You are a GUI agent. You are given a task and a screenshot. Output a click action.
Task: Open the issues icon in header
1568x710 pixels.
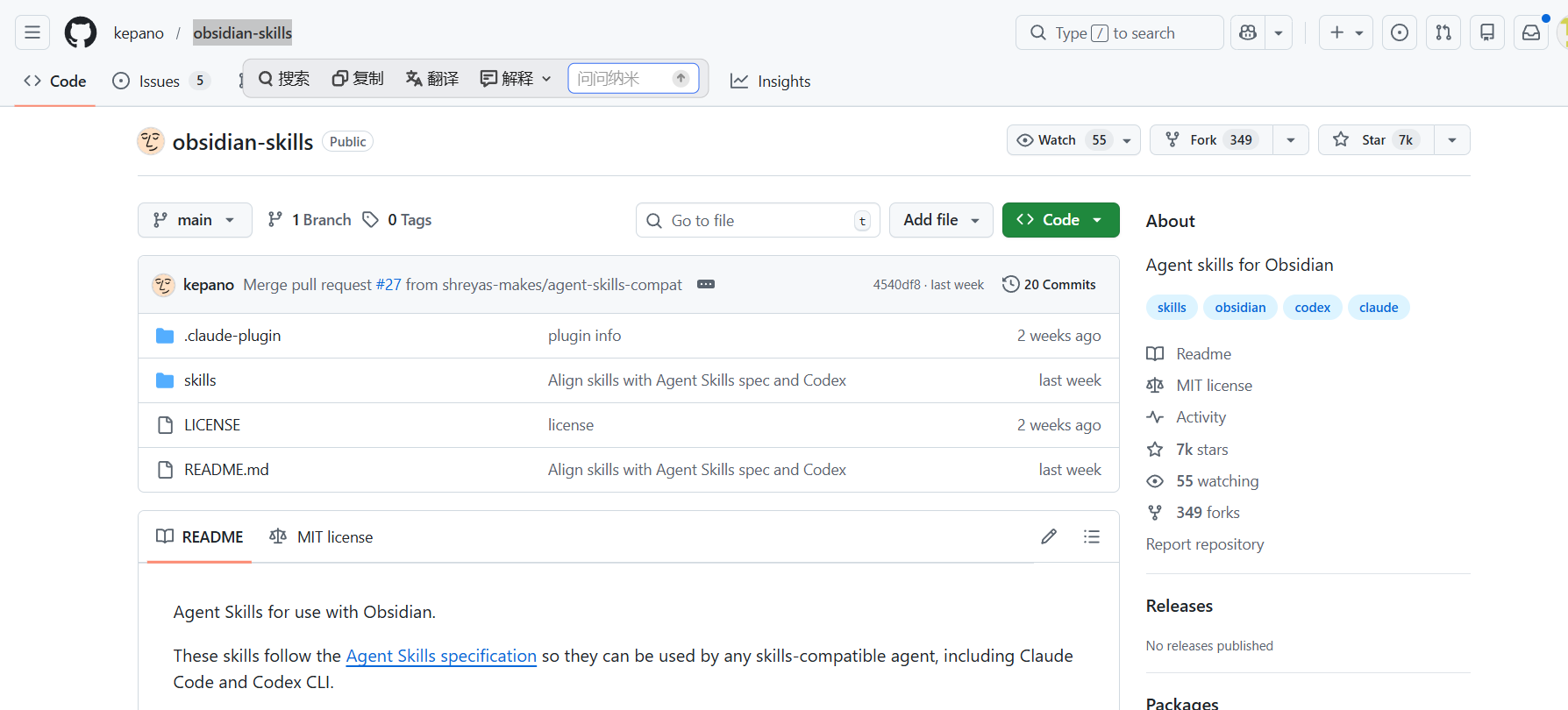(x=1400, y=32)
